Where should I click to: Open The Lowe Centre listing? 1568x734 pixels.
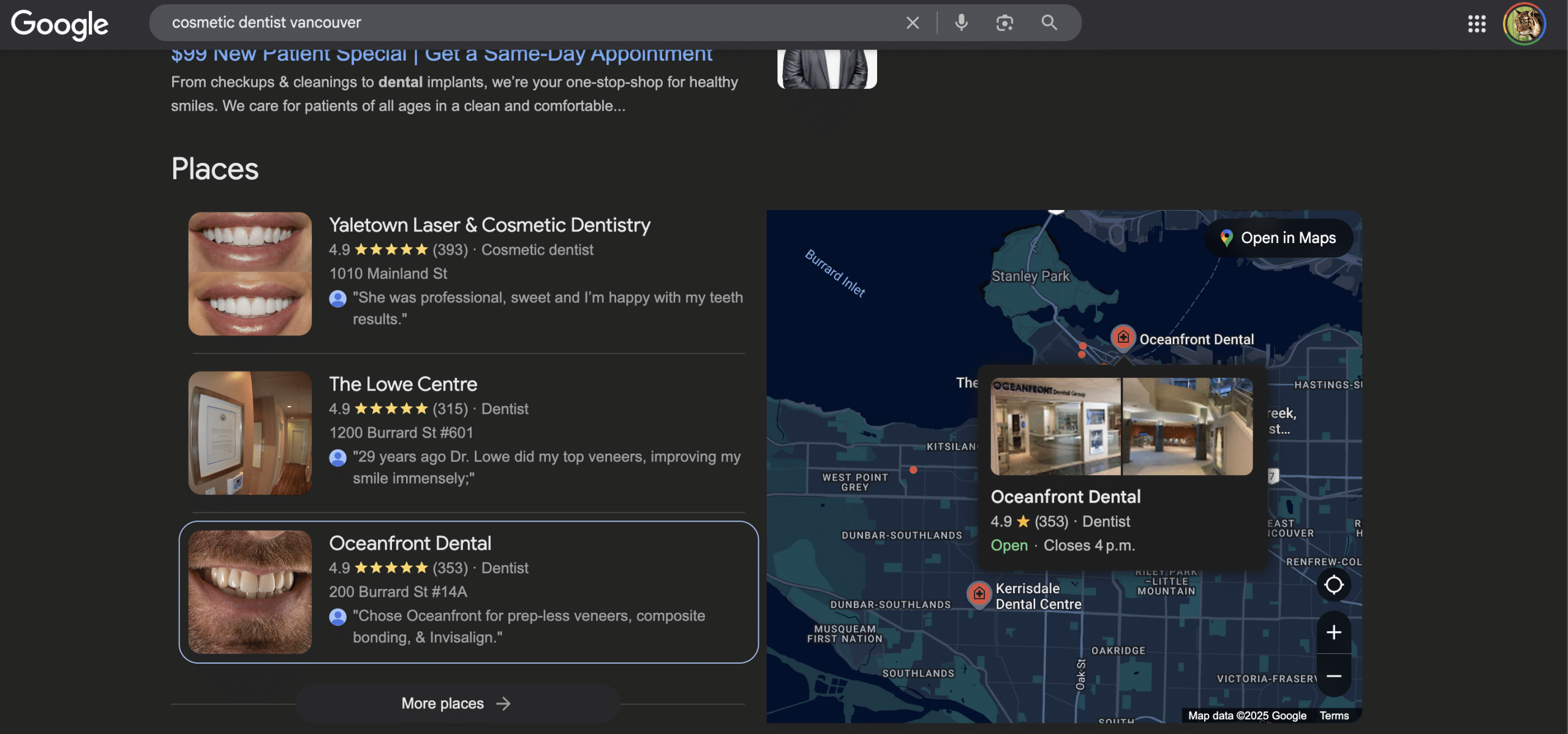click(x=403, y=384)
